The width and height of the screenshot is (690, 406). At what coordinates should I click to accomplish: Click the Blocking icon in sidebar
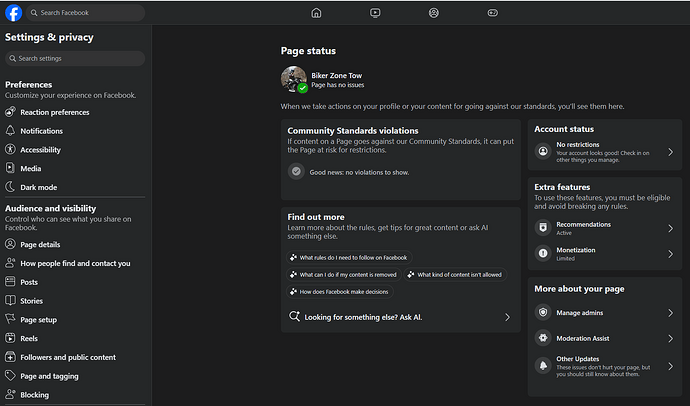pos(10,394)
